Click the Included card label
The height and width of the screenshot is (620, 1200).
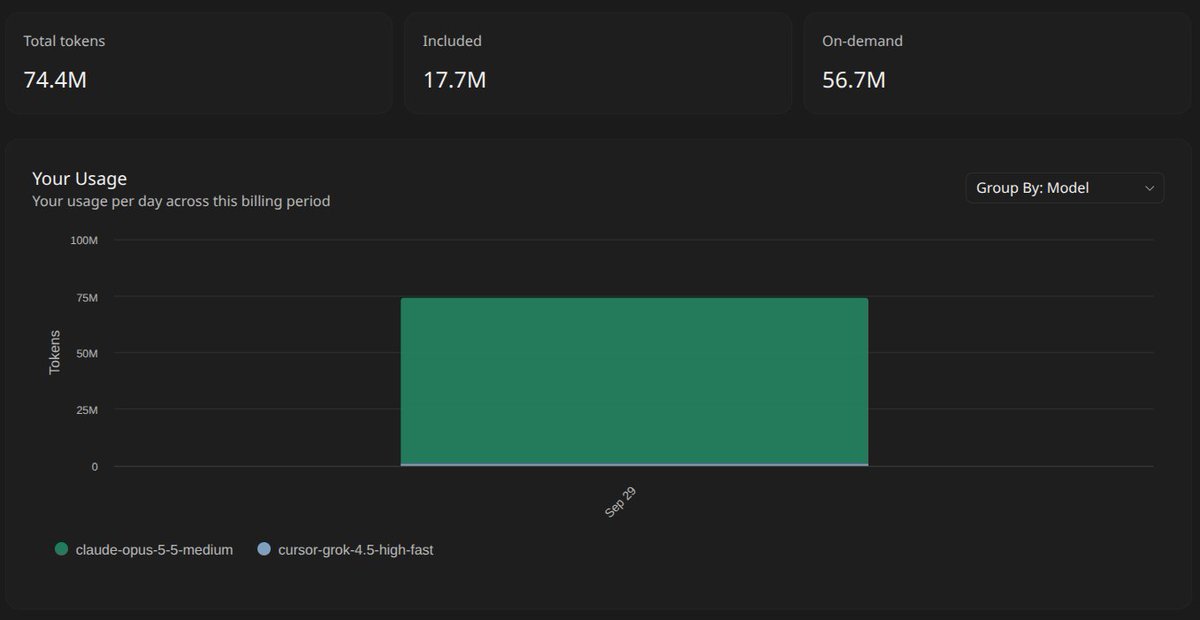(x=452, y=41)
